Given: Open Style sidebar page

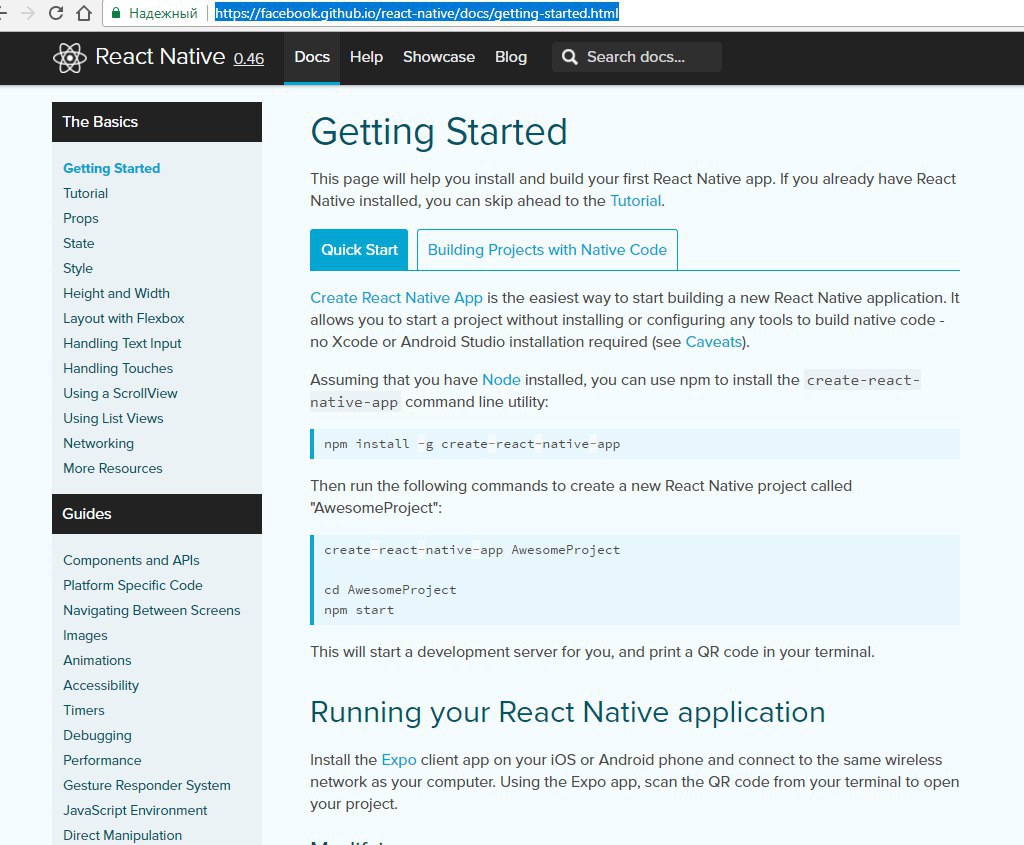Looking at the screenshot, I should (x=78, y=268).
